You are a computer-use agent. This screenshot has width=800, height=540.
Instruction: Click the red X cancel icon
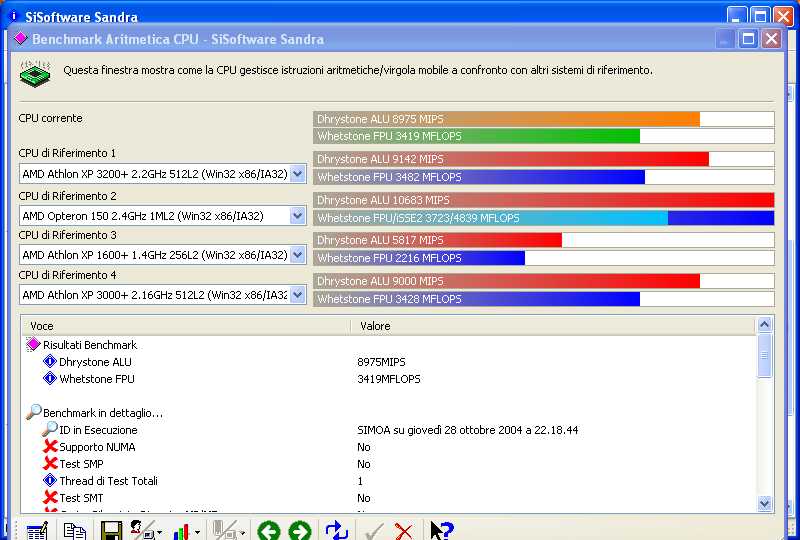click(404, 532)
